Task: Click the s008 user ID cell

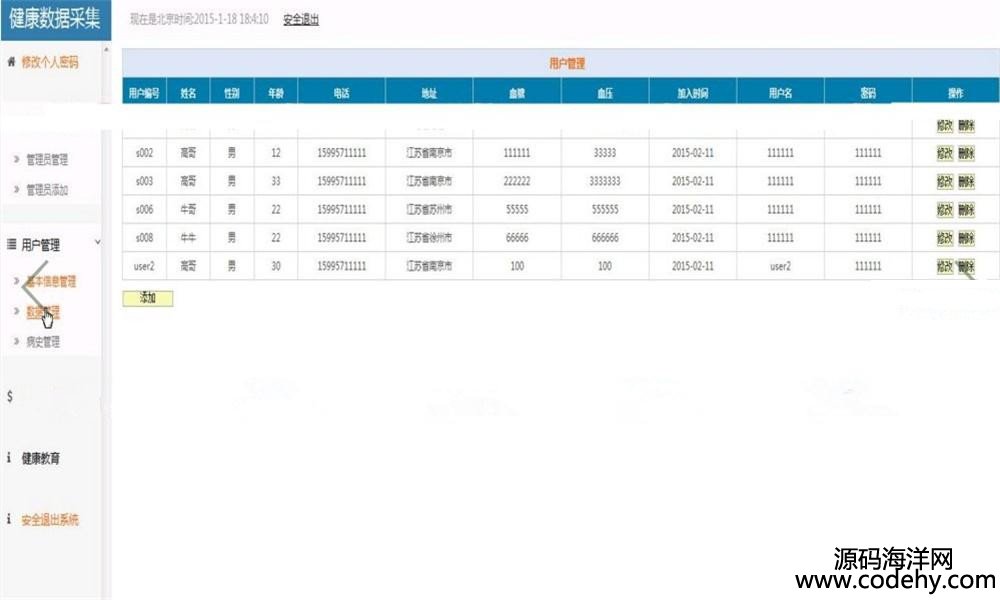Action: click(x=144, y=237)
